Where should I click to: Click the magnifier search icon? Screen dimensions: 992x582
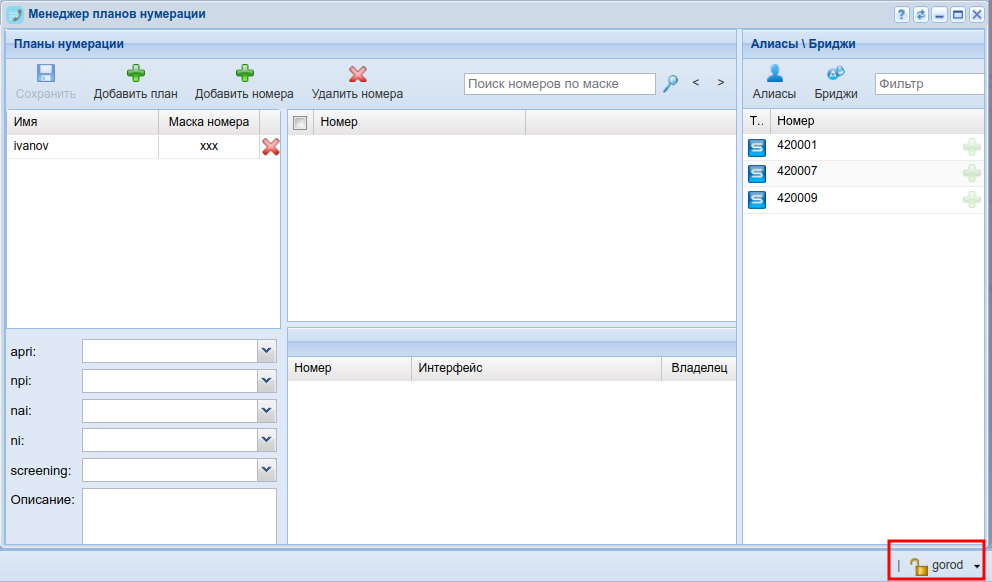click(x=671, y=84)
